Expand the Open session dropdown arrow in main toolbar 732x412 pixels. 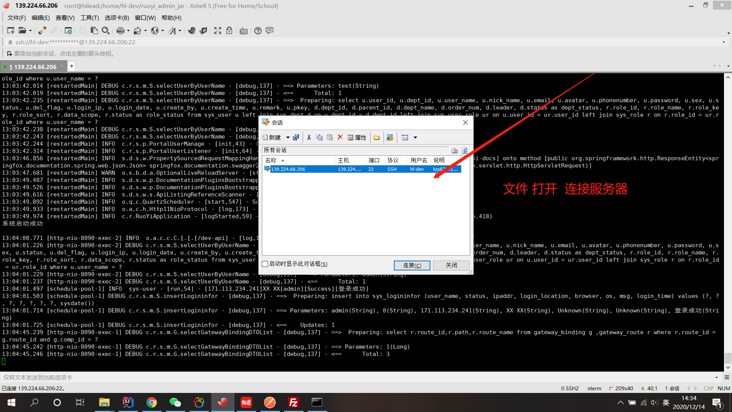click(x=30, y=31)
